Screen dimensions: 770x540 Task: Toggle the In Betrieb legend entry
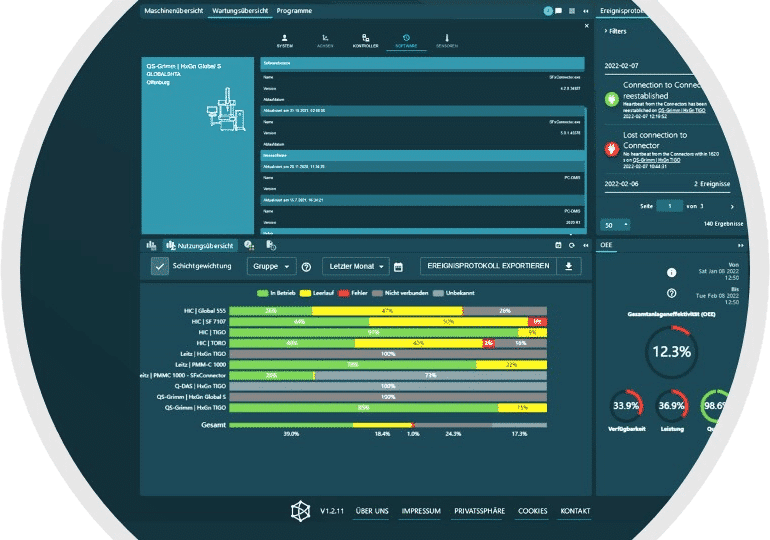point(276,293)
